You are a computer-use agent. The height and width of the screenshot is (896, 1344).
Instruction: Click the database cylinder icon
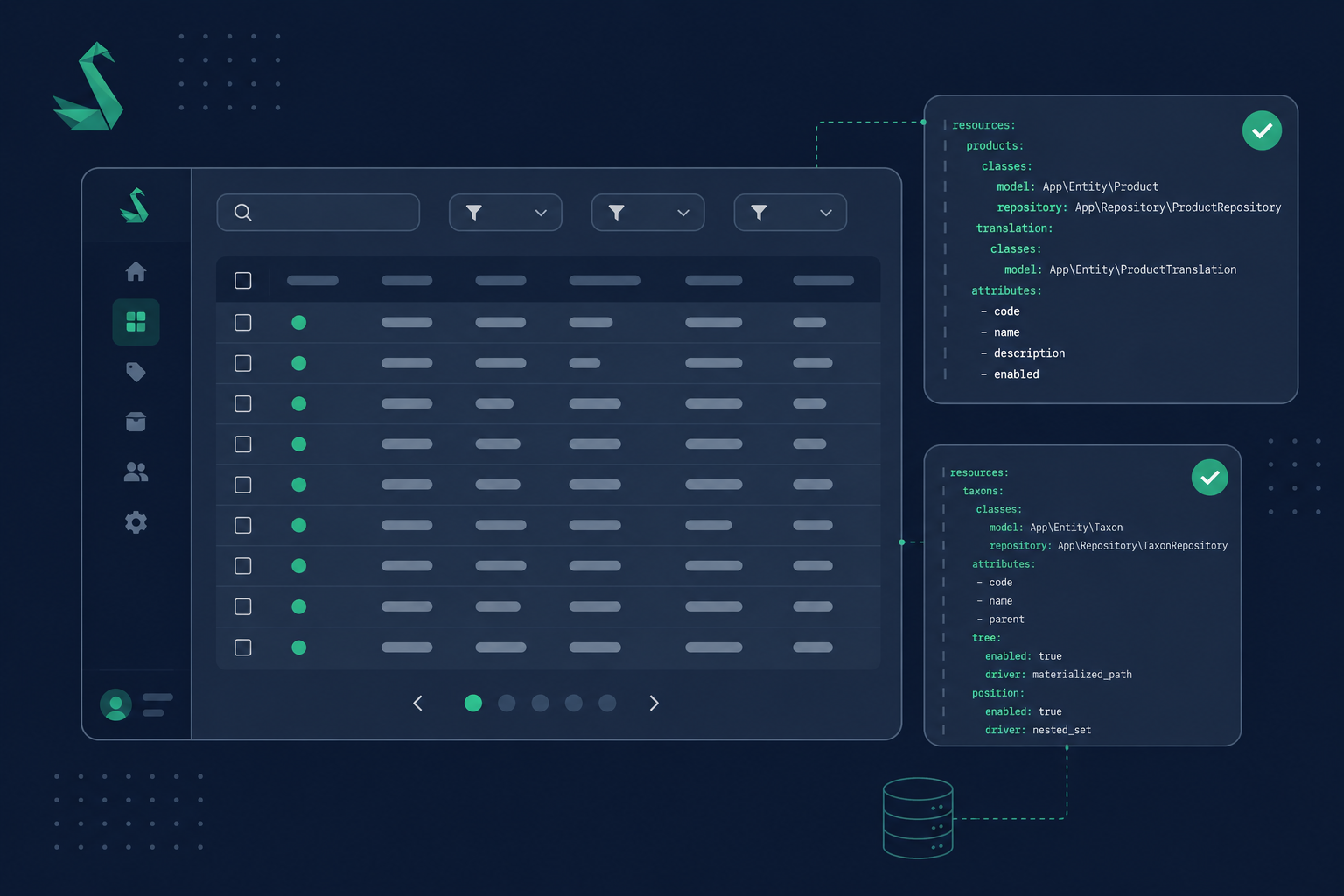coord(918,817)
